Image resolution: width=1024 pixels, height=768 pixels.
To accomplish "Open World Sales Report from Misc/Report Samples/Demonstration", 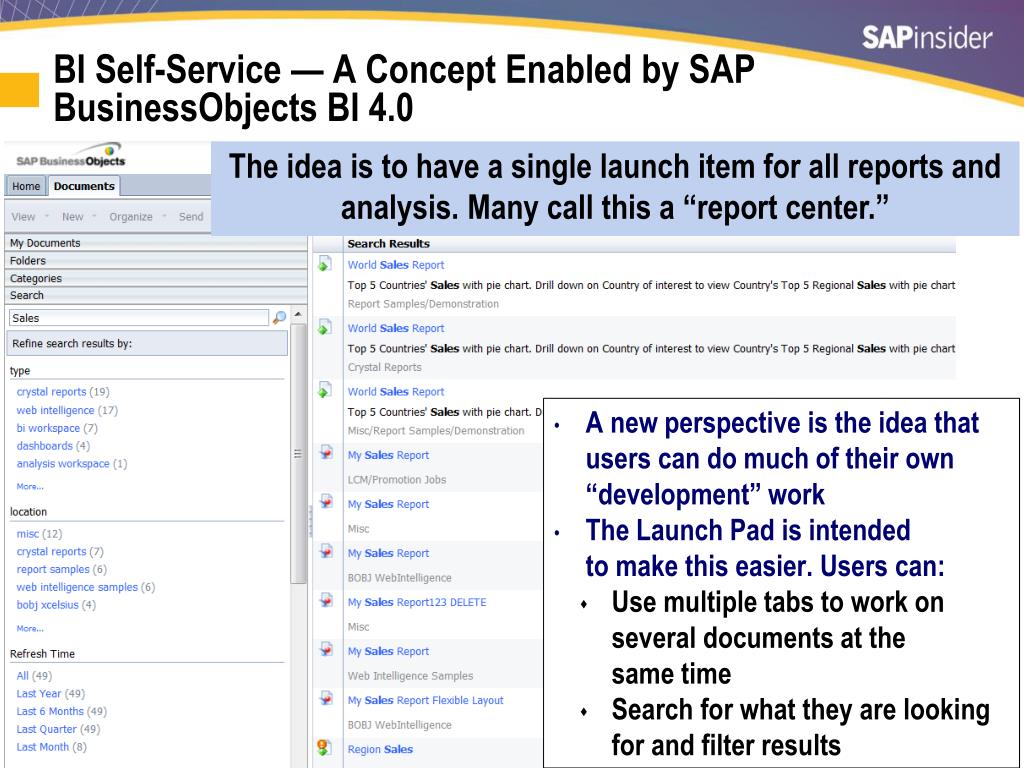I will pyautogui.click(x=396, y=391).
